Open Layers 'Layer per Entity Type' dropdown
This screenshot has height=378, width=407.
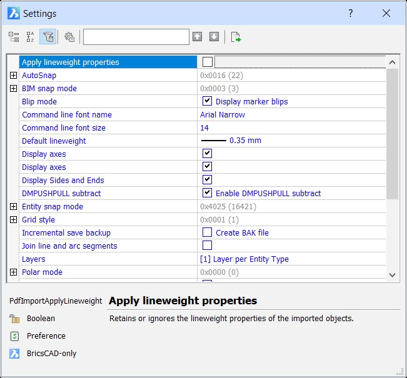(x=292, y=259)
